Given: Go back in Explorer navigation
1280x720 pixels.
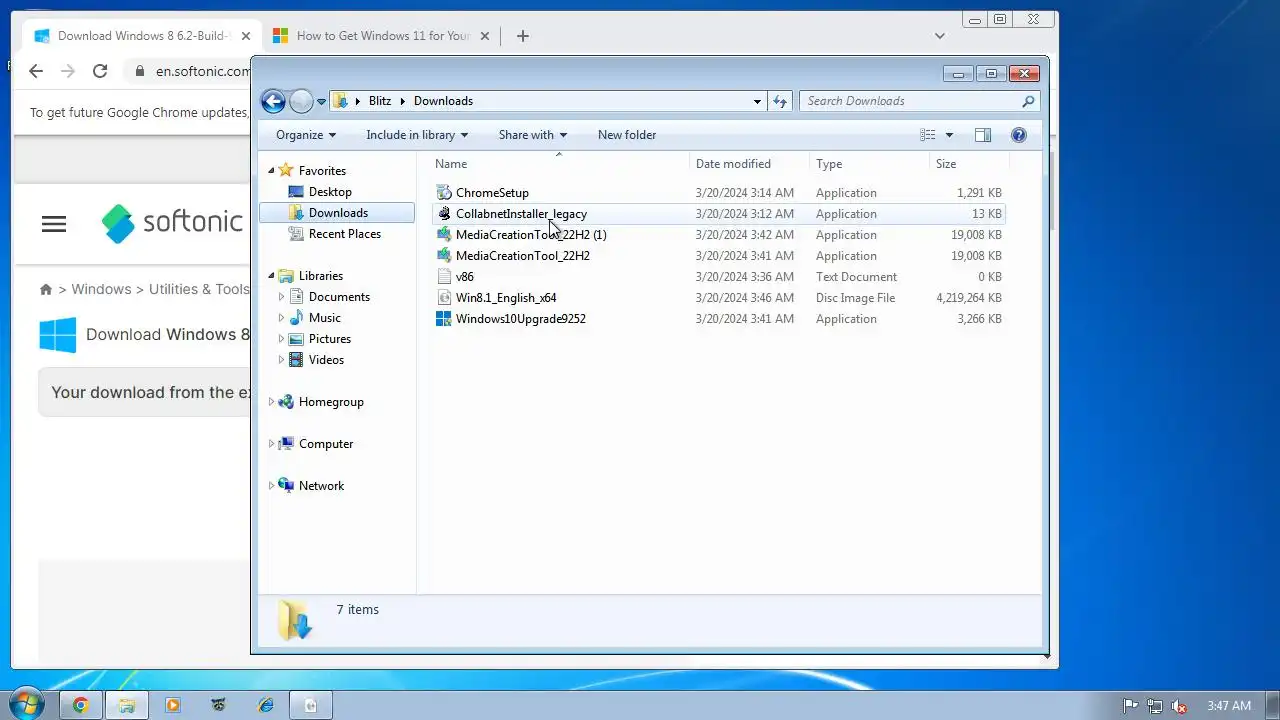Looking at the screenshot, I should click(273, 101).
